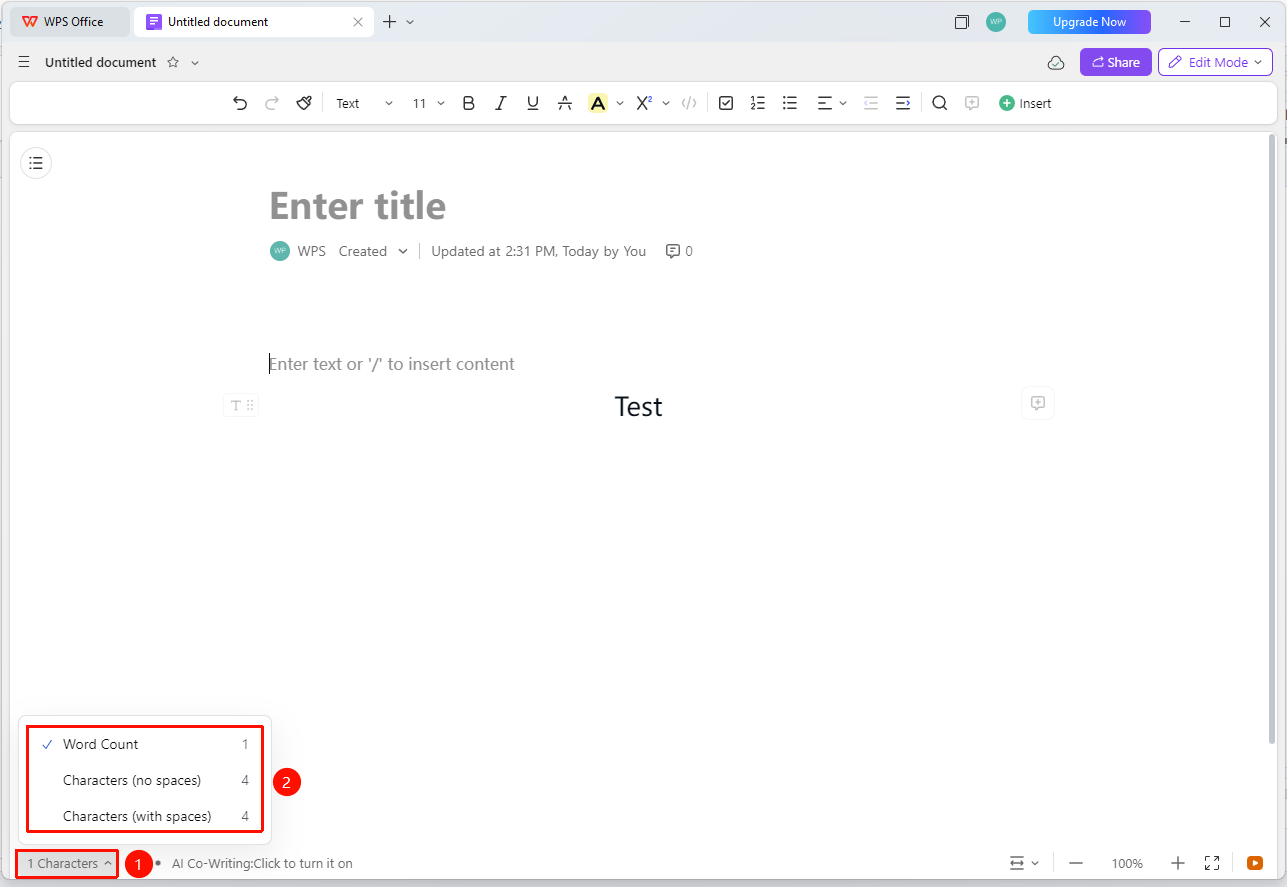Click the Upgrade Now button
This screenshot has height=887, width=1287.
tap(1089, 22)
